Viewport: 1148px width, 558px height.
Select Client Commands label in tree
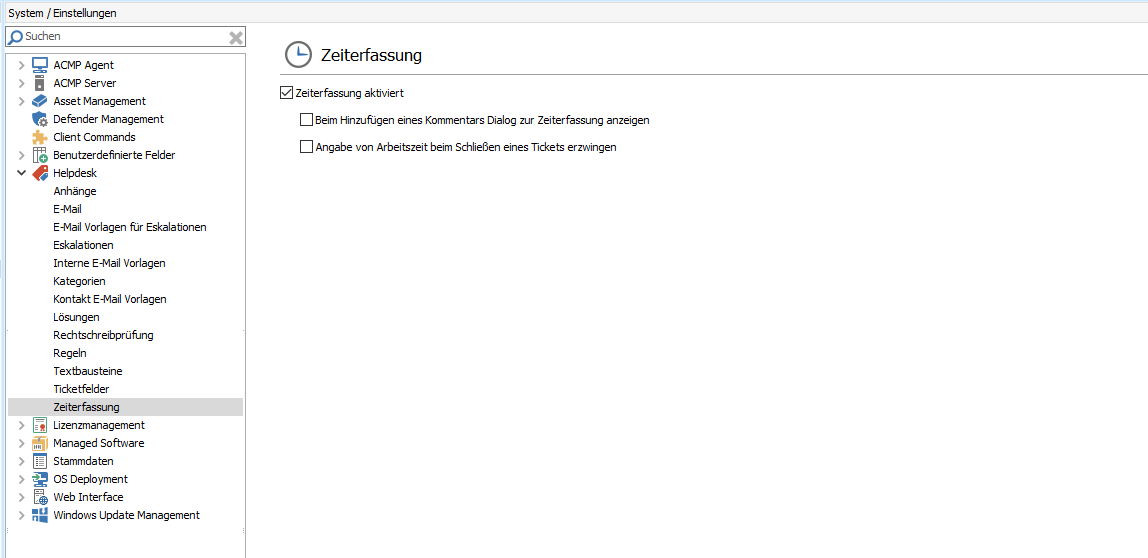pyautogui.click(x=94, y=137)
